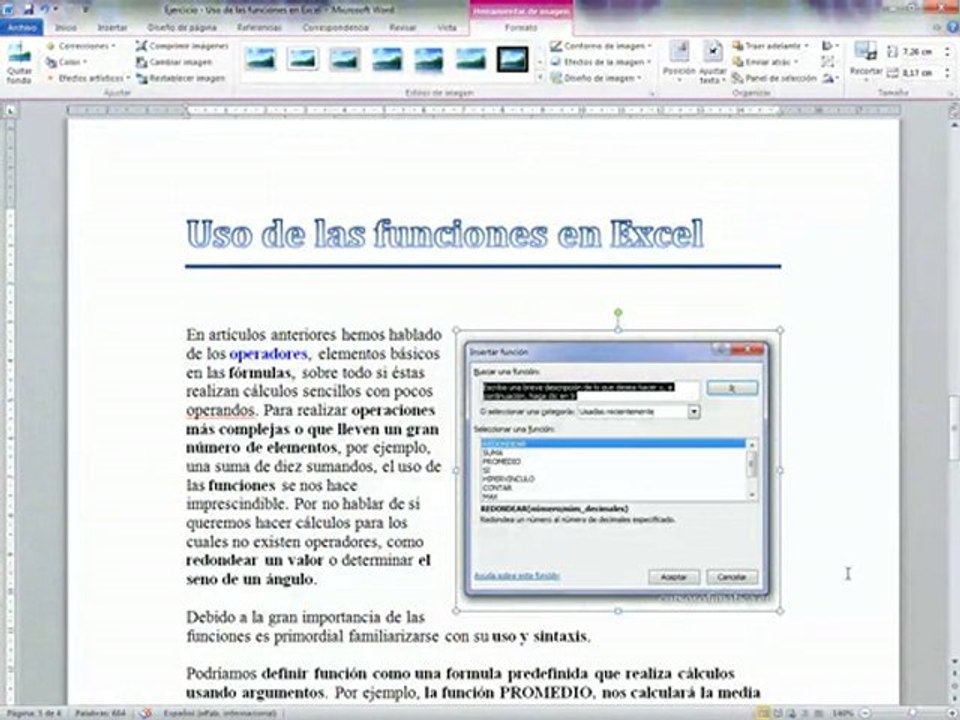
Task: Click Enviar atrás
Action: 766,62
